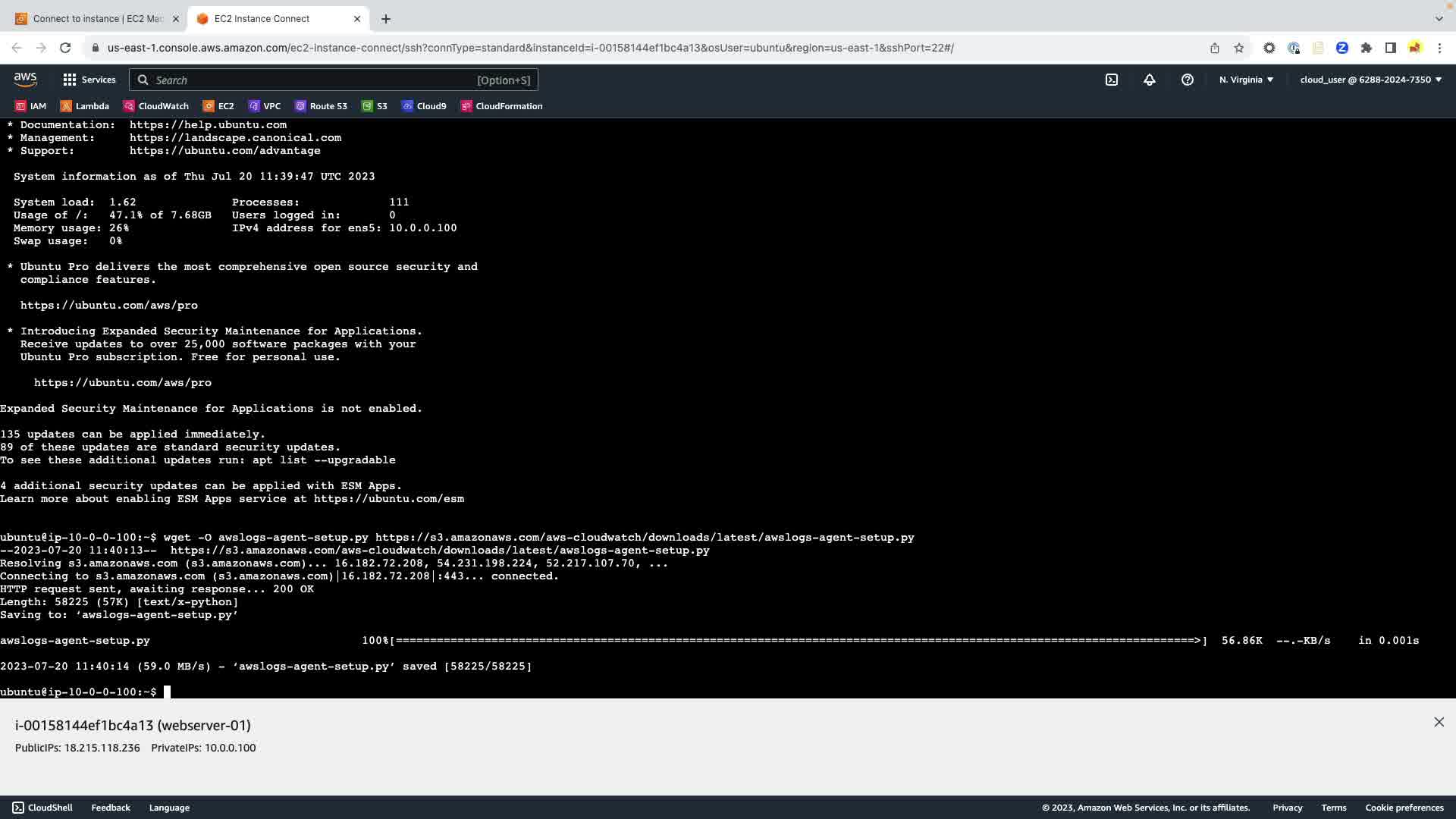Open the Services grid menu
This screenshot has height=819, width=1456.
tap(89, 80)
